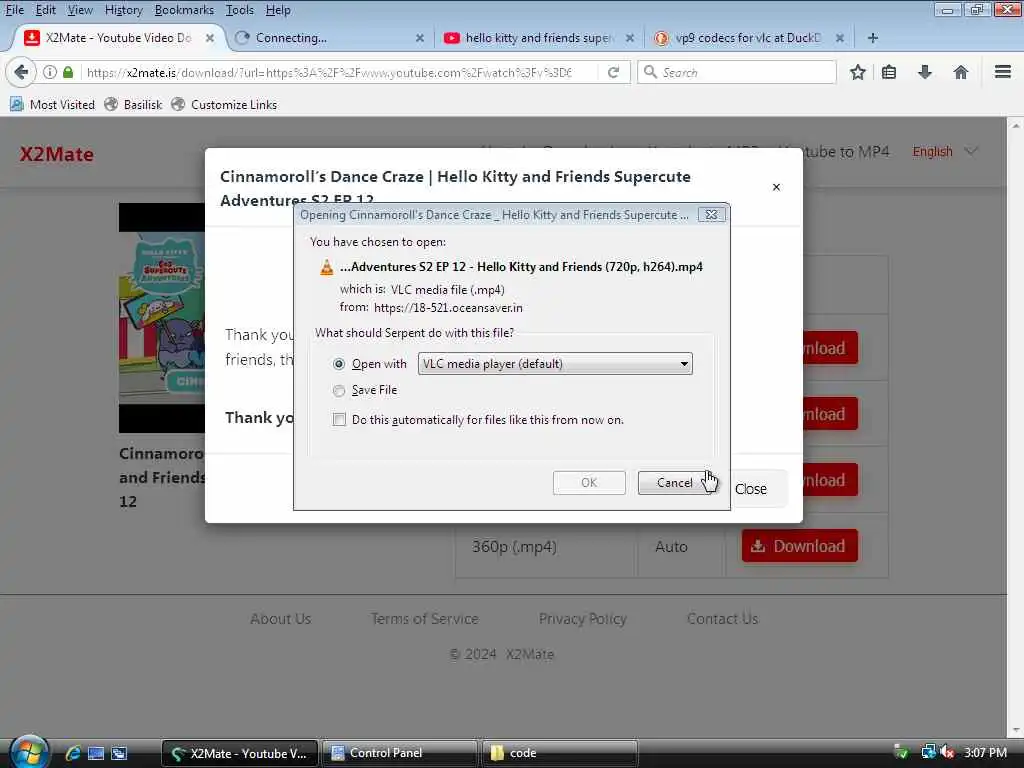Open the code folder taskbar button
The height and width of the screenshot is (768, 1024).
559,753
